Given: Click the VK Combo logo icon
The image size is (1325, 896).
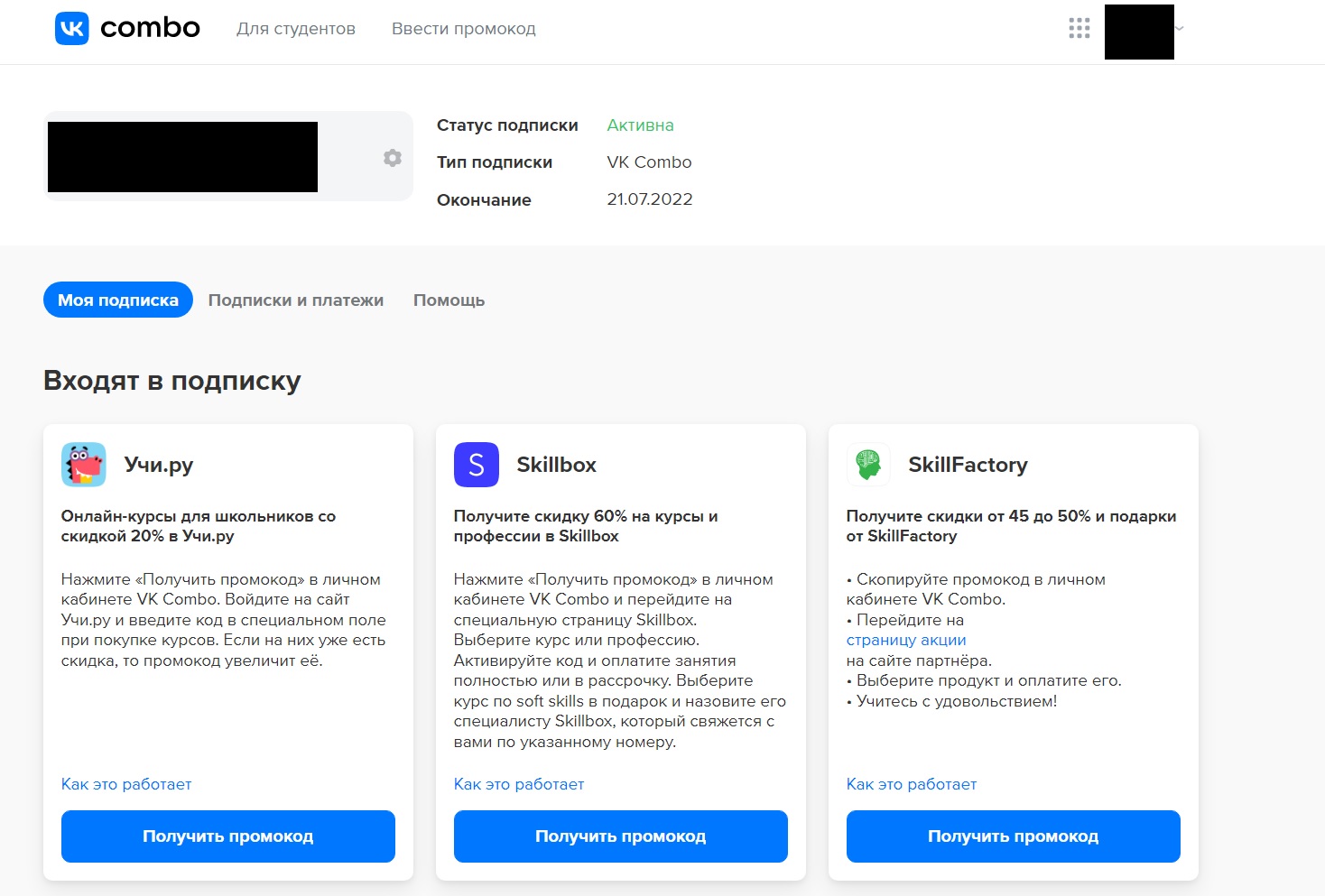Looking at the screenshot, I should [x=72, y=29].
